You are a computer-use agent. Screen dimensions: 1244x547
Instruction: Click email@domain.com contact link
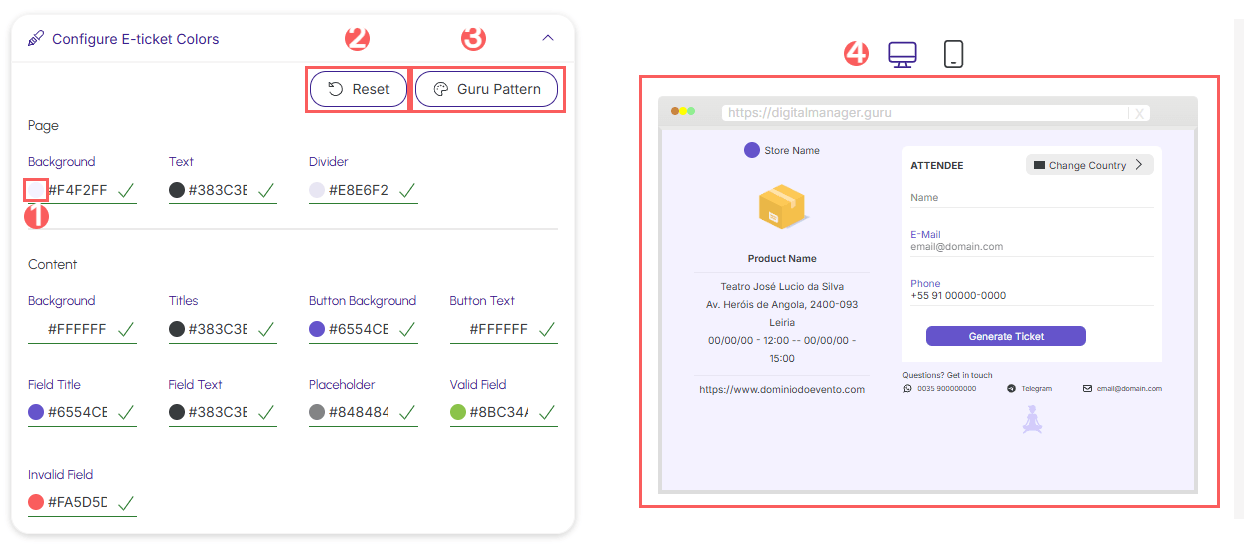(1129, 388)
